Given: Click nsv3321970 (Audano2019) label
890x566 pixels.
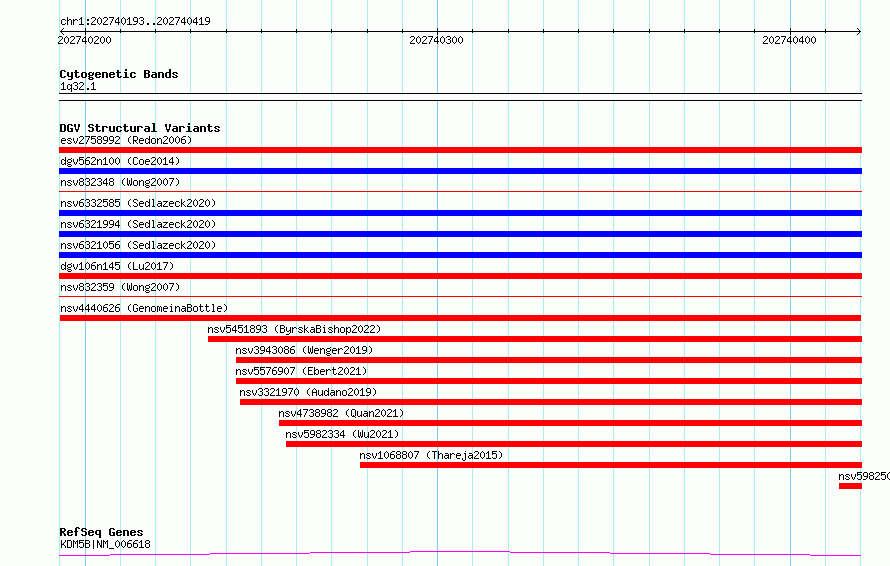Looking at the screenshot, I should click(308, 392).
